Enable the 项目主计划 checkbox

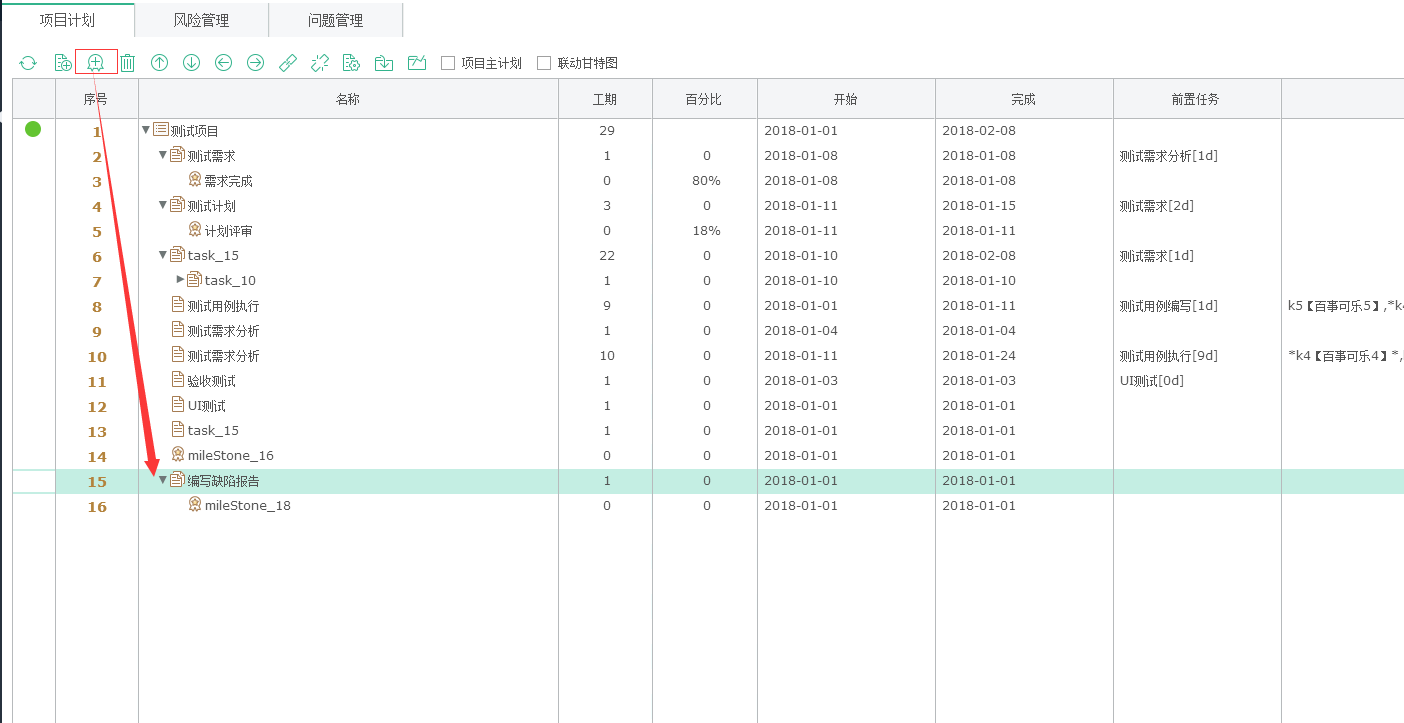point(448,63)
